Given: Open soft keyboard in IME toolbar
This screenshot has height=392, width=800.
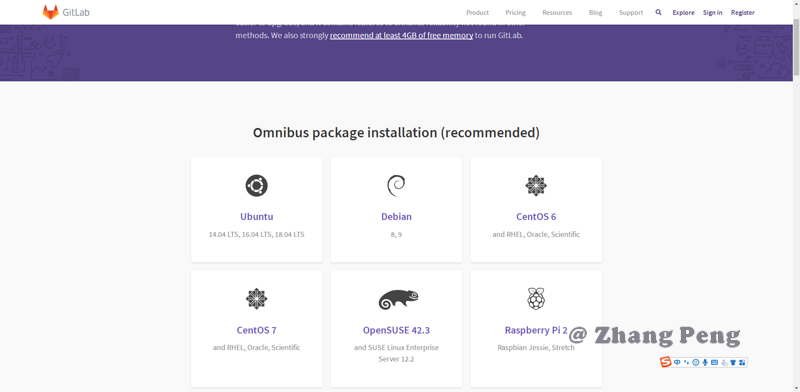Looking at the screenshot, I should (714, 362).
